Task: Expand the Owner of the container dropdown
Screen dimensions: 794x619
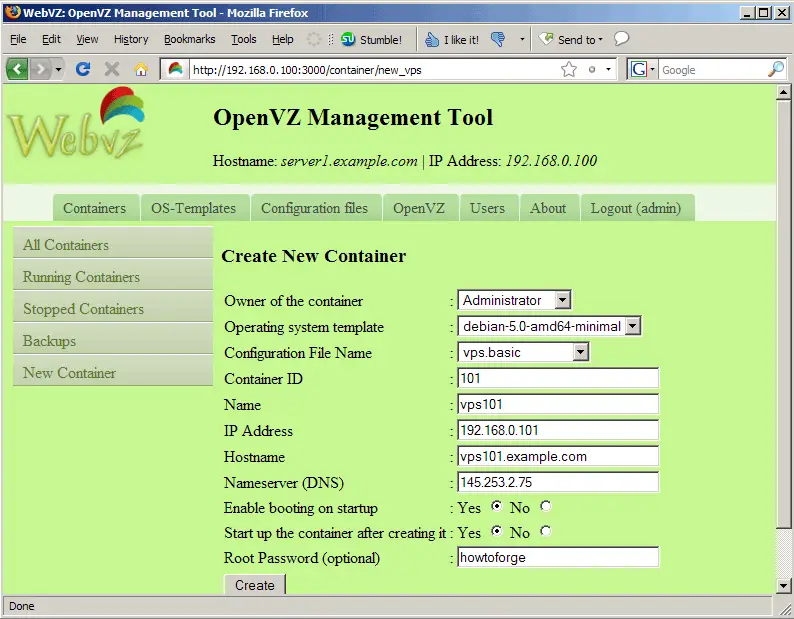Action: click(x=514, y=300)
